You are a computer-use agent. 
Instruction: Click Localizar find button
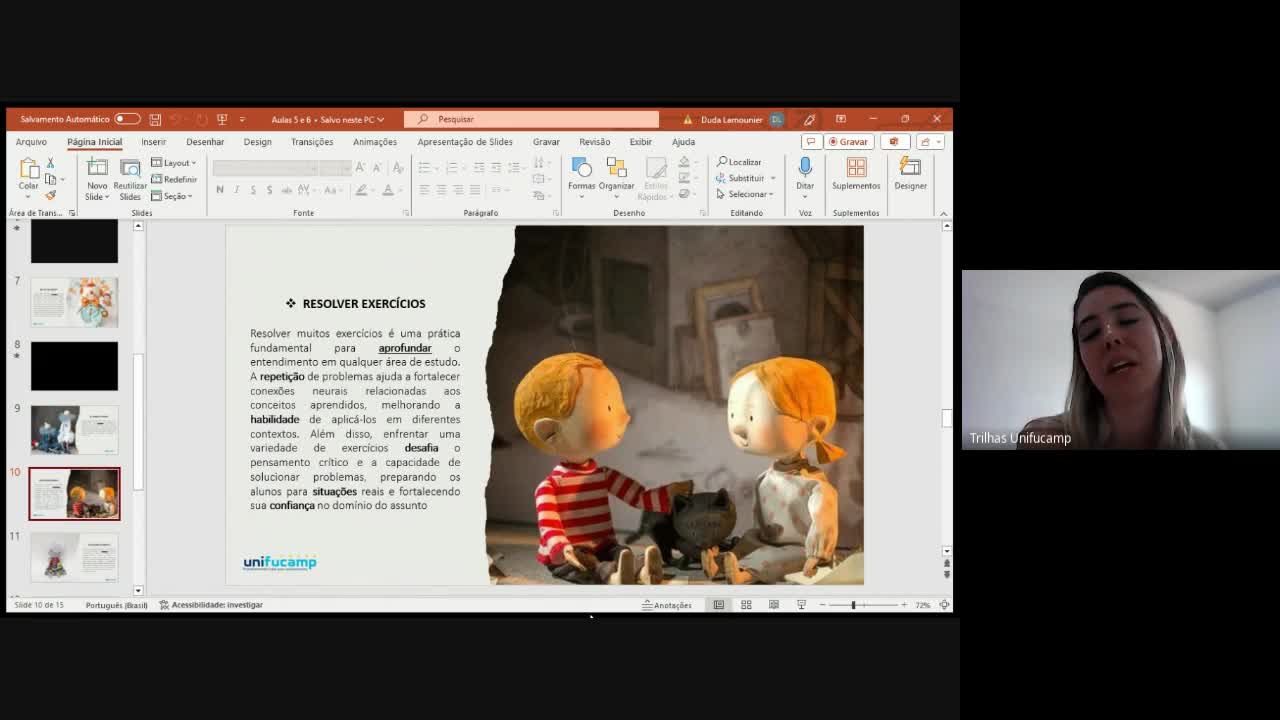pyautogui.click(x=739, y=162)
